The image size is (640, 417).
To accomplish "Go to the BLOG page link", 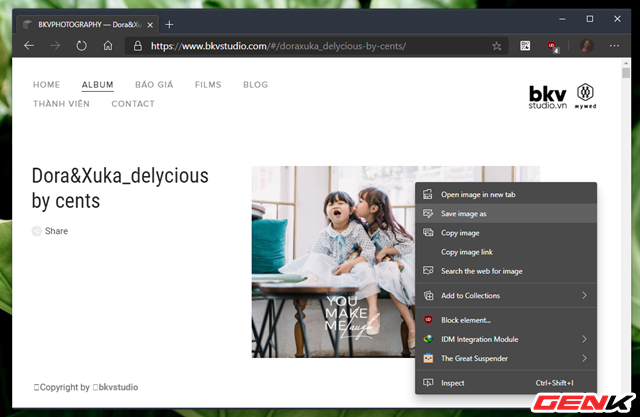I will pyautogui.click(x=255, y=85).
